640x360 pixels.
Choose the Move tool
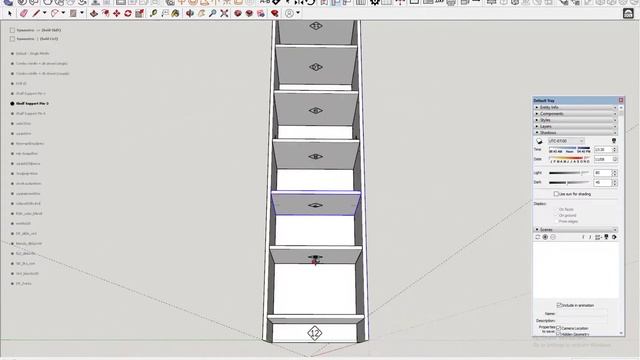click(x=117, y=13)
